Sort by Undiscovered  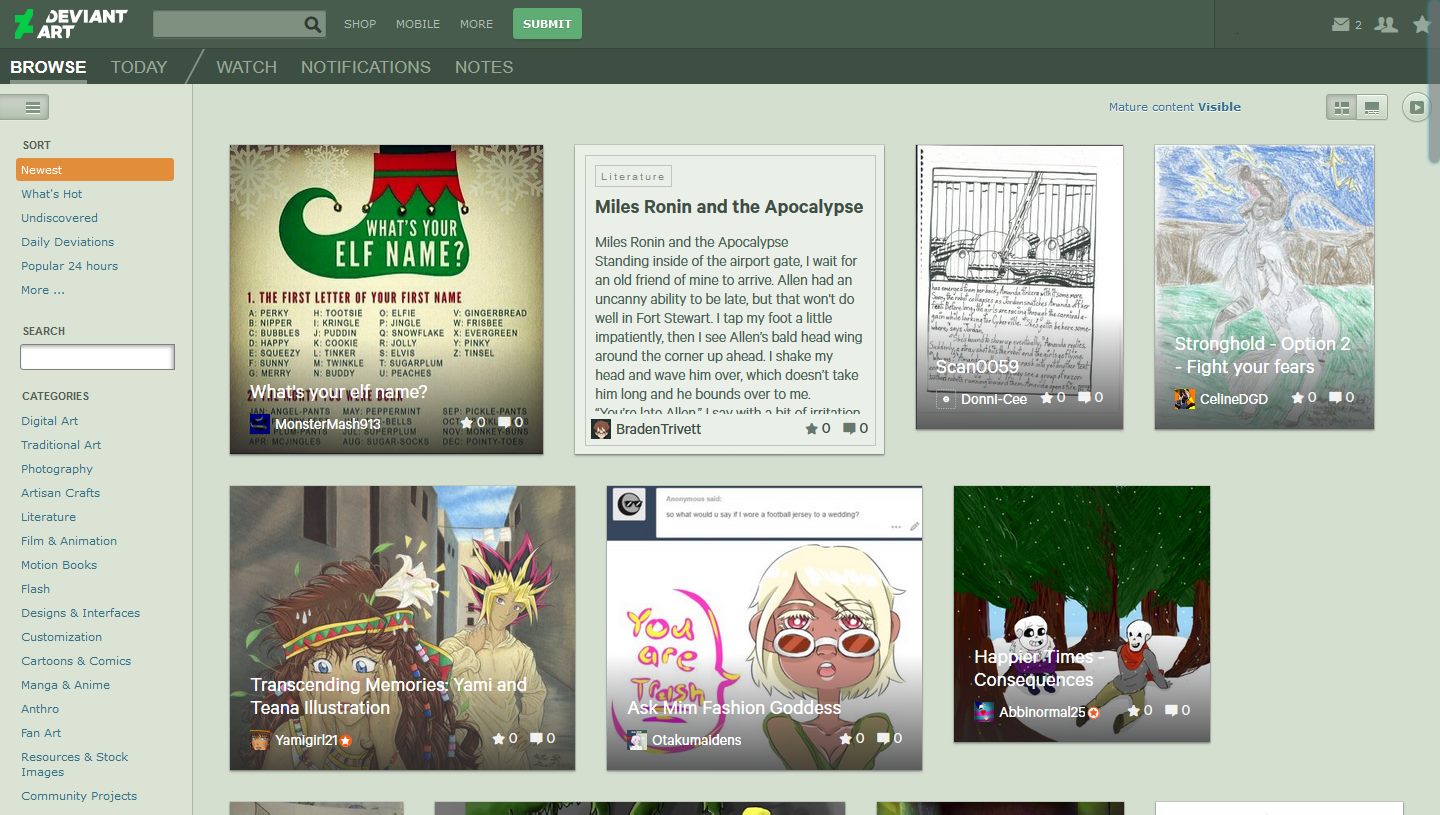tap(60, 218)
